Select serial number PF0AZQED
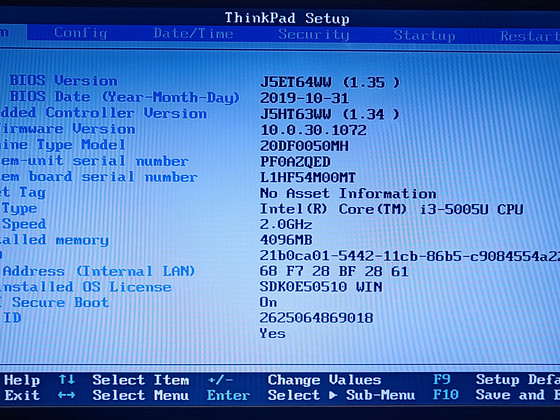Viewport: 560px width, 420px height. click(295, 162)
